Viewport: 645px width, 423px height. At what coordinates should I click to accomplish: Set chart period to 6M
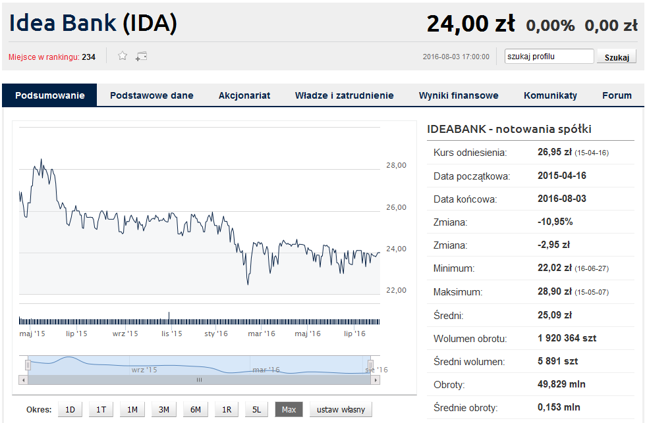(x=195, y=409)
